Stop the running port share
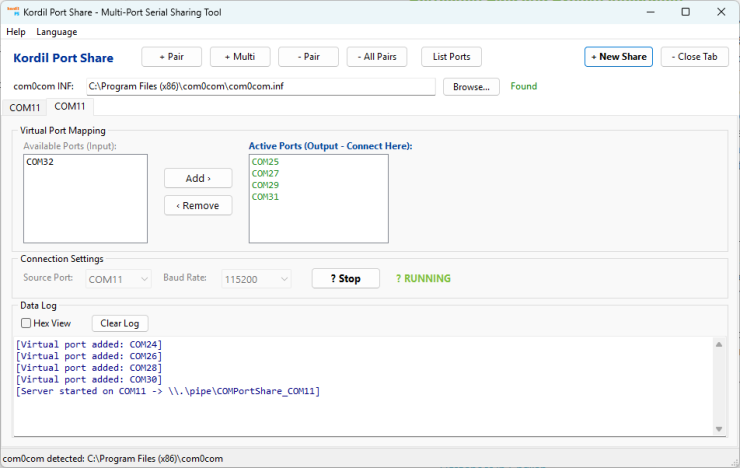 coord(346,278)
